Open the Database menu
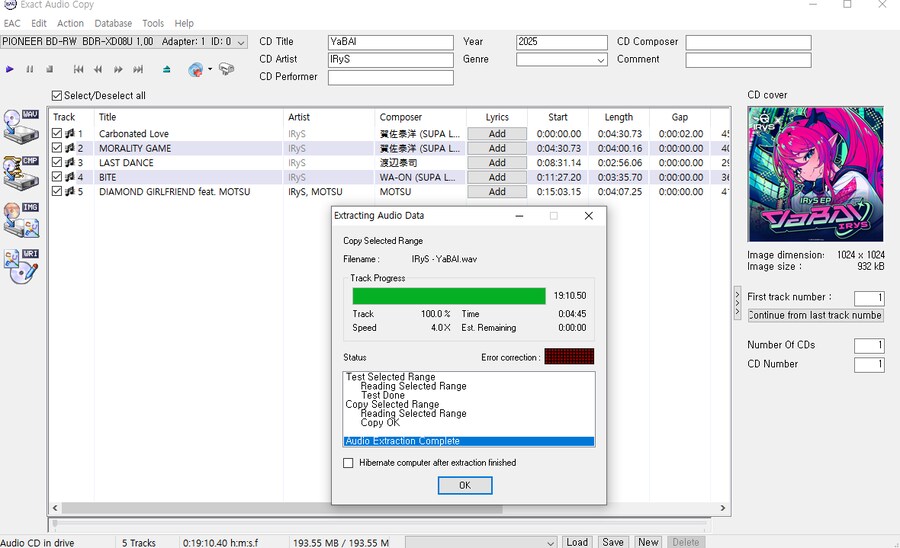Screen dimensions: 900x548 point(113,24)
